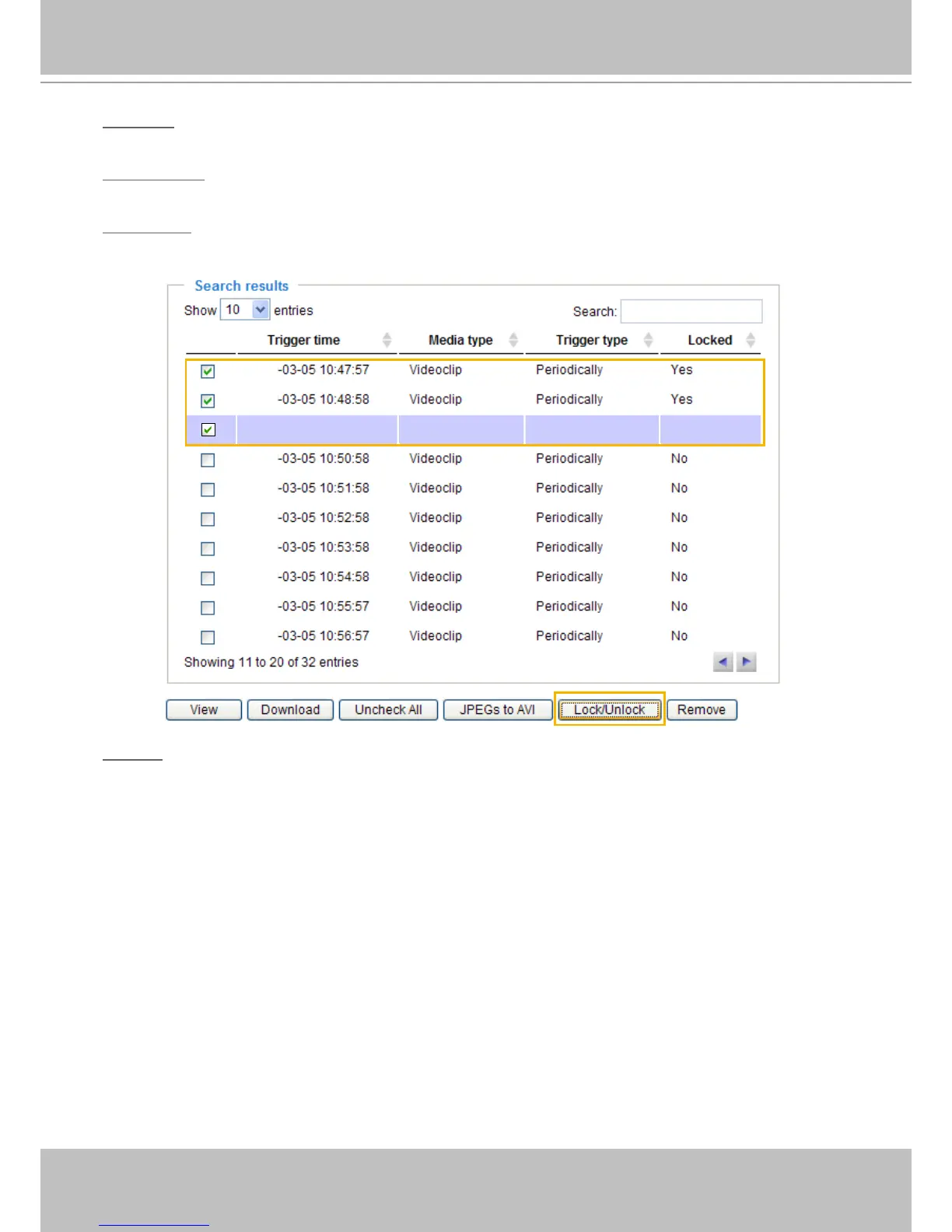Sort by Trigger type column arrows
The width and height of the screenshot is (952, 1232).
click(x=648, y=340)
